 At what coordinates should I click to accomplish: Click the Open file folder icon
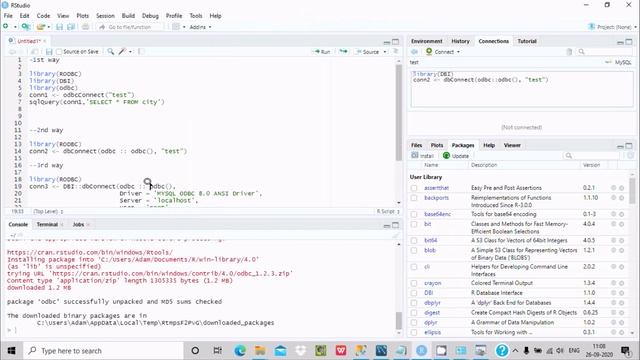[x=40, y=27]
